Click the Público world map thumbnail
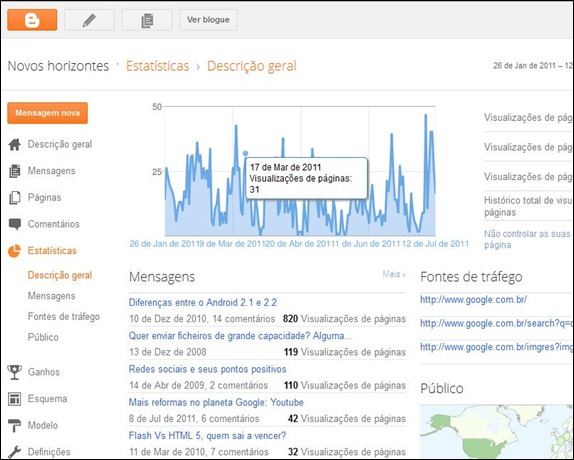Screen dimensions: 574x460 pos(497,431)
